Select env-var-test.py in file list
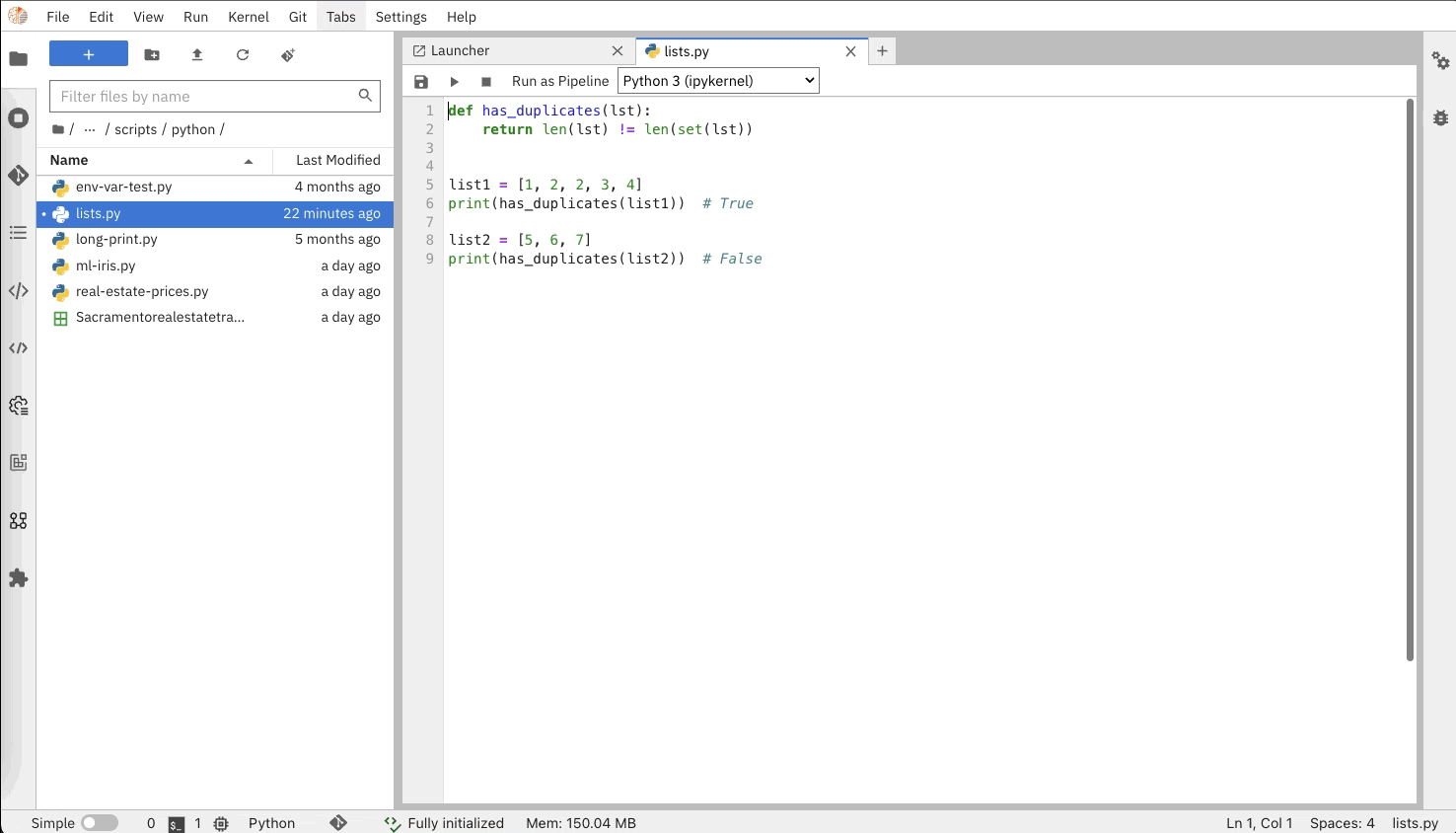The image size is (1456, 833). (215, 187)
